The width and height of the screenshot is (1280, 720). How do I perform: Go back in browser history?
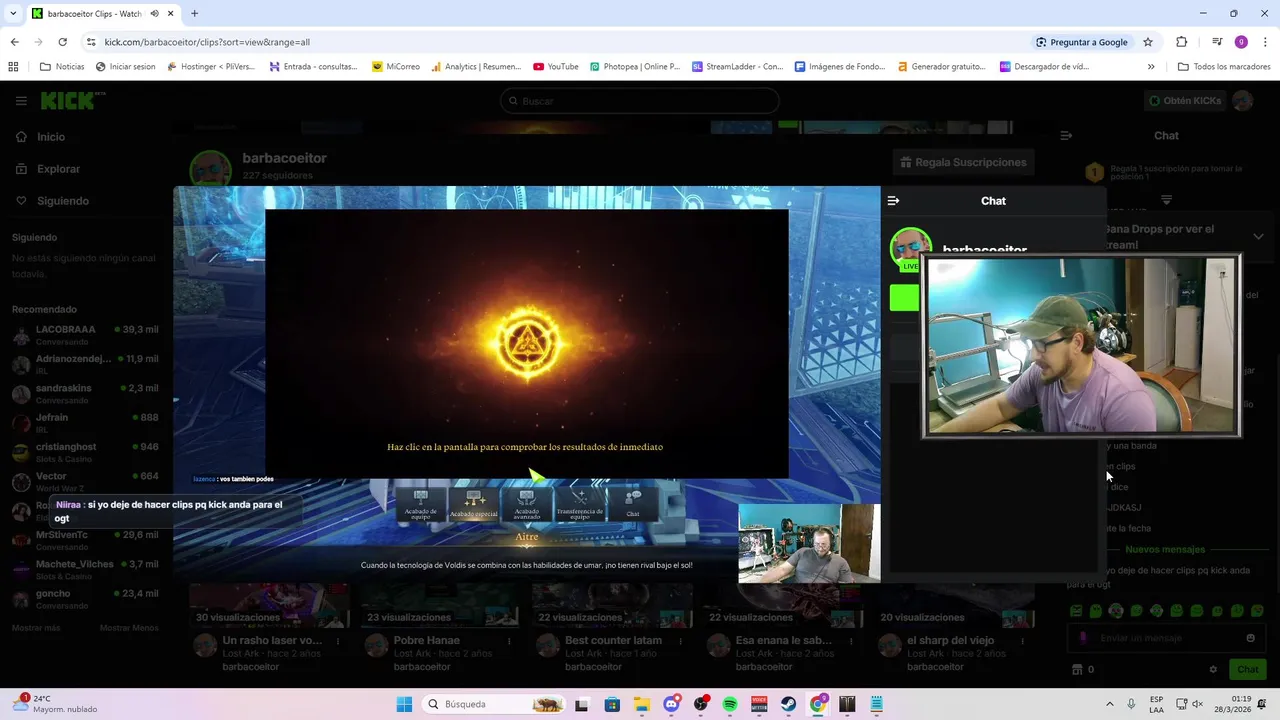tap(14, 42)
